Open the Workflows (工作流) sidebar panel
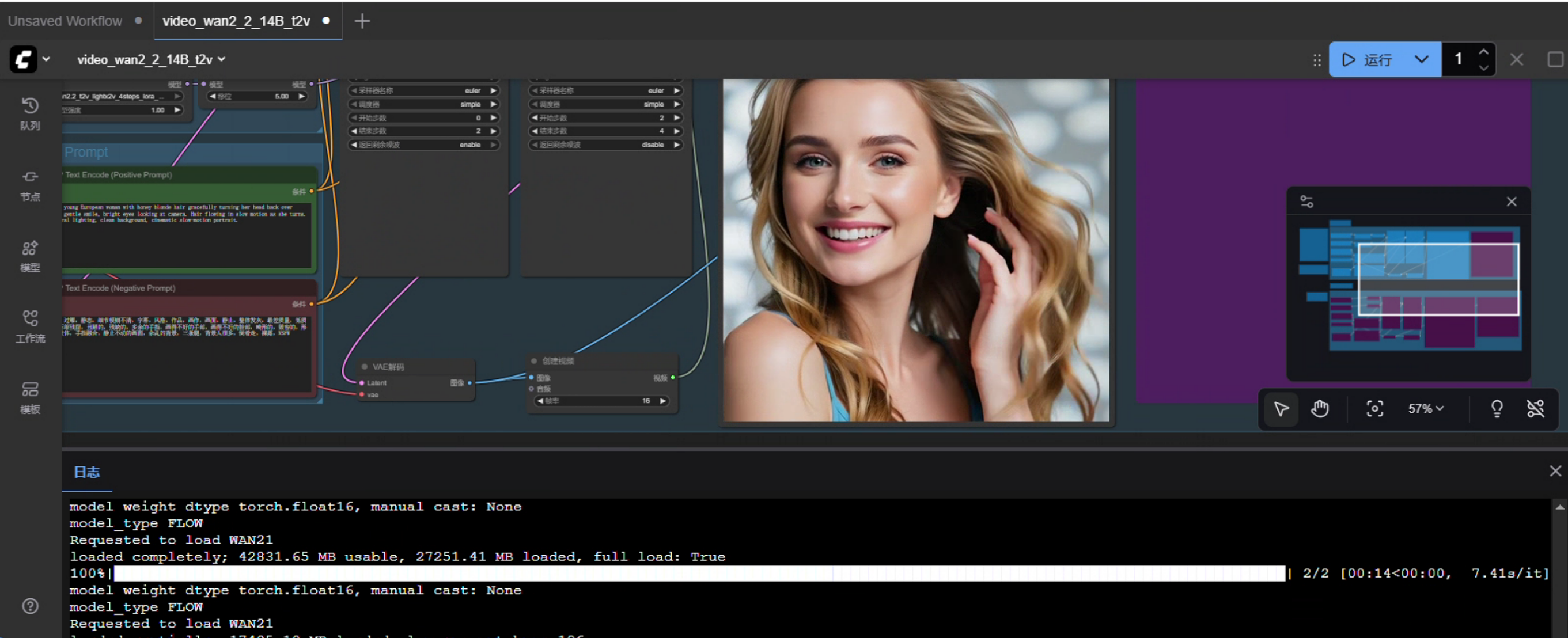This screenshot has width=1568, height=638. click(x=30, y=326)
